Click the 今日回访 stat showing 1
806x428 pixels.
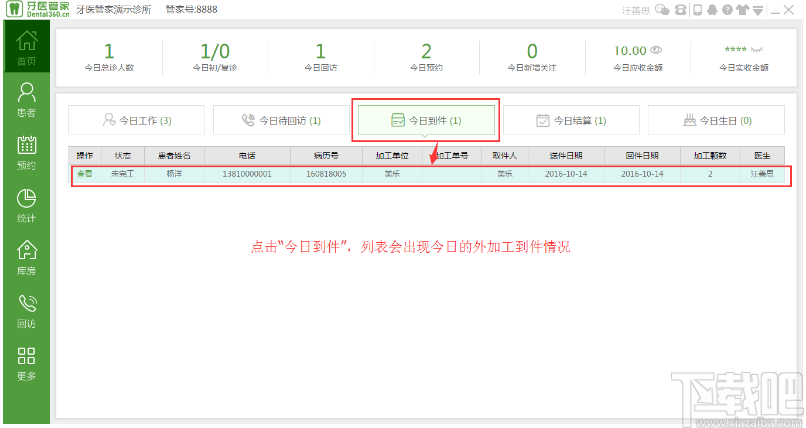pyautogui.click(x=321, y=57)
